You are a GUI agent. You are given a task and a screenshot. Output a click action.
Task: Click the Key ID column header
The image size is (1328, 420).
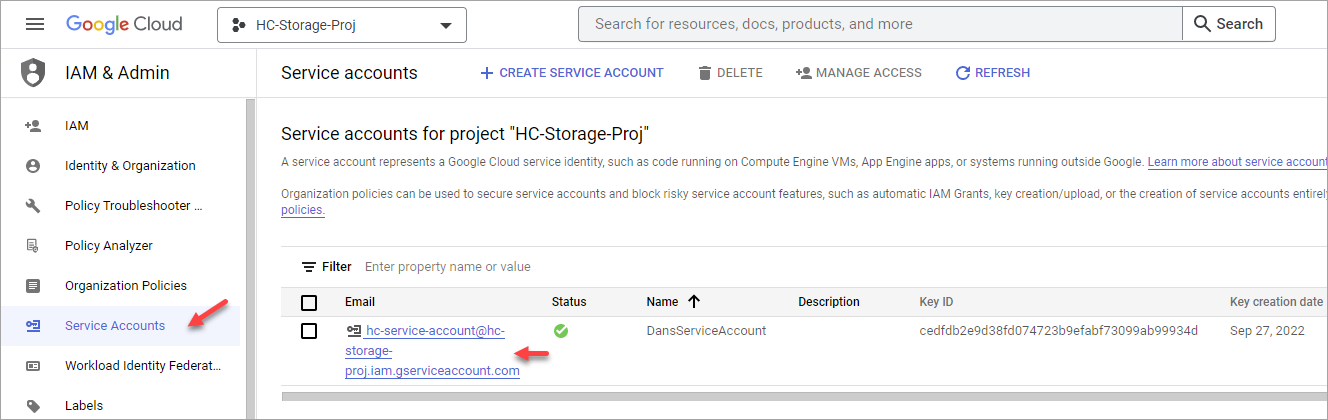coord(936,302)
